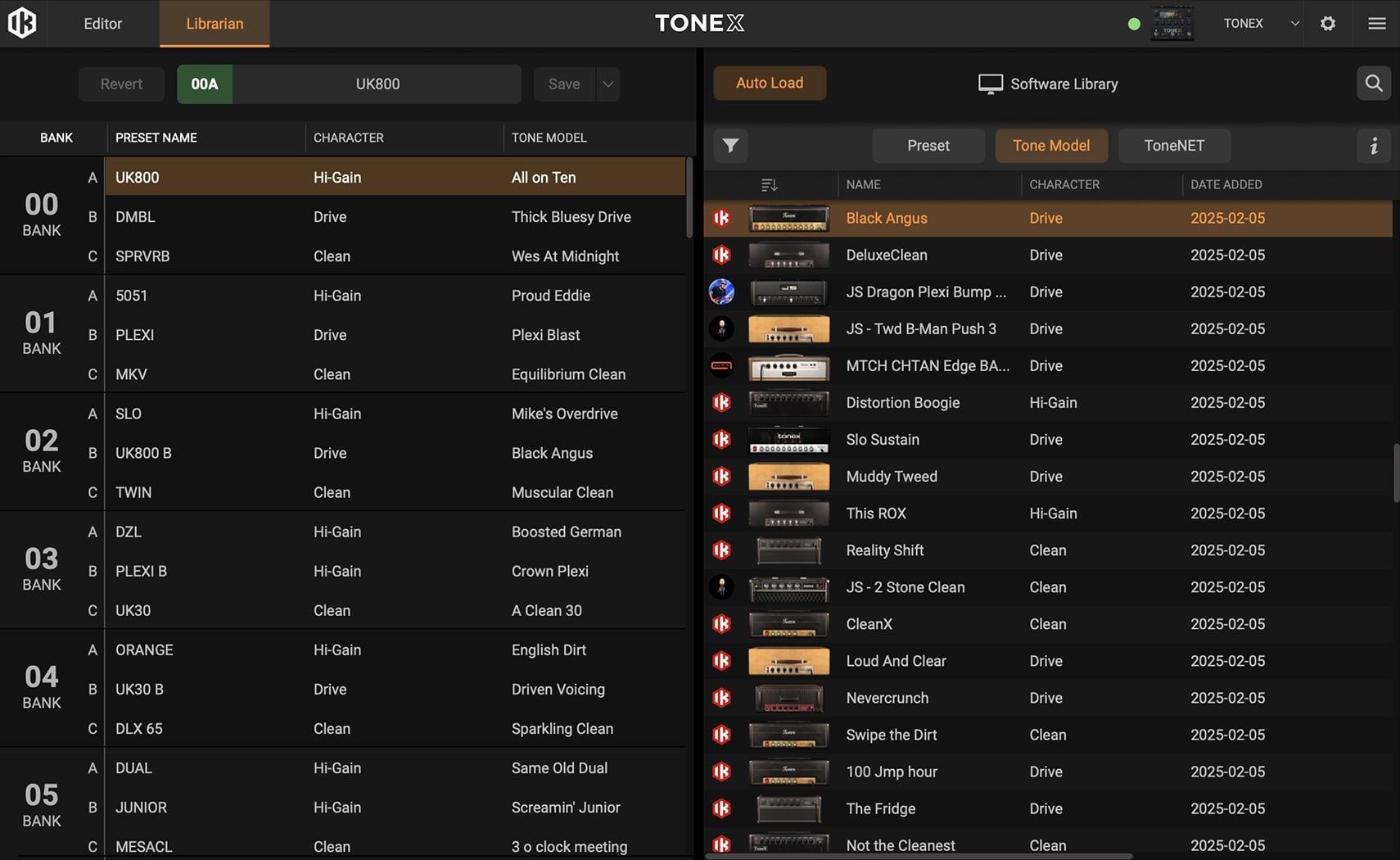The width and height of the screenshot is (1400, 860).
Task: Open the hamburger menu
Action: tap(1377, 23)
